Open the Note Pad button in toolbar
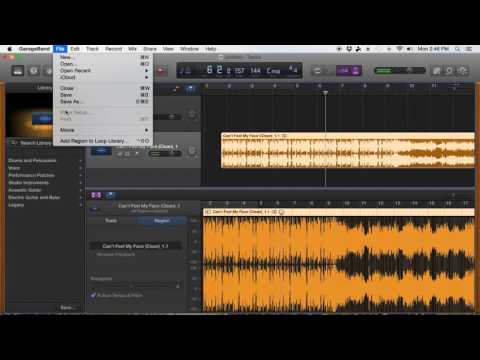The image size is (480, 360). coord(436,71)
